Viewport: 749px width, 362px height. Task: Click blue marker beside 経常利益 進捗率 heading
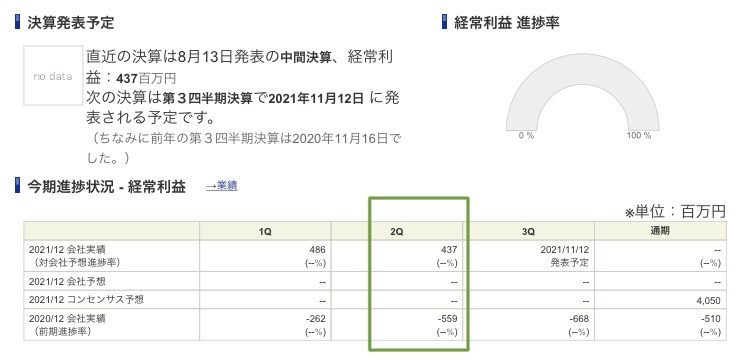[x=444, y=22]
